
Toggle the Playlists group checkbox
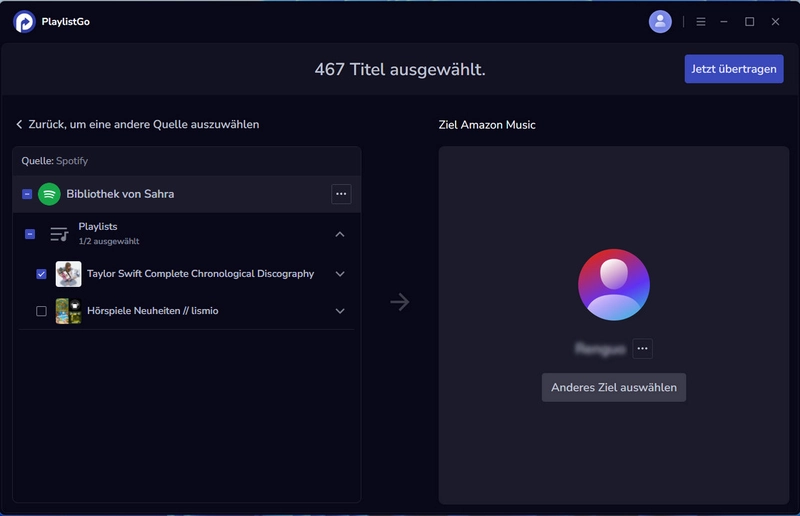[x=30, y=234]
